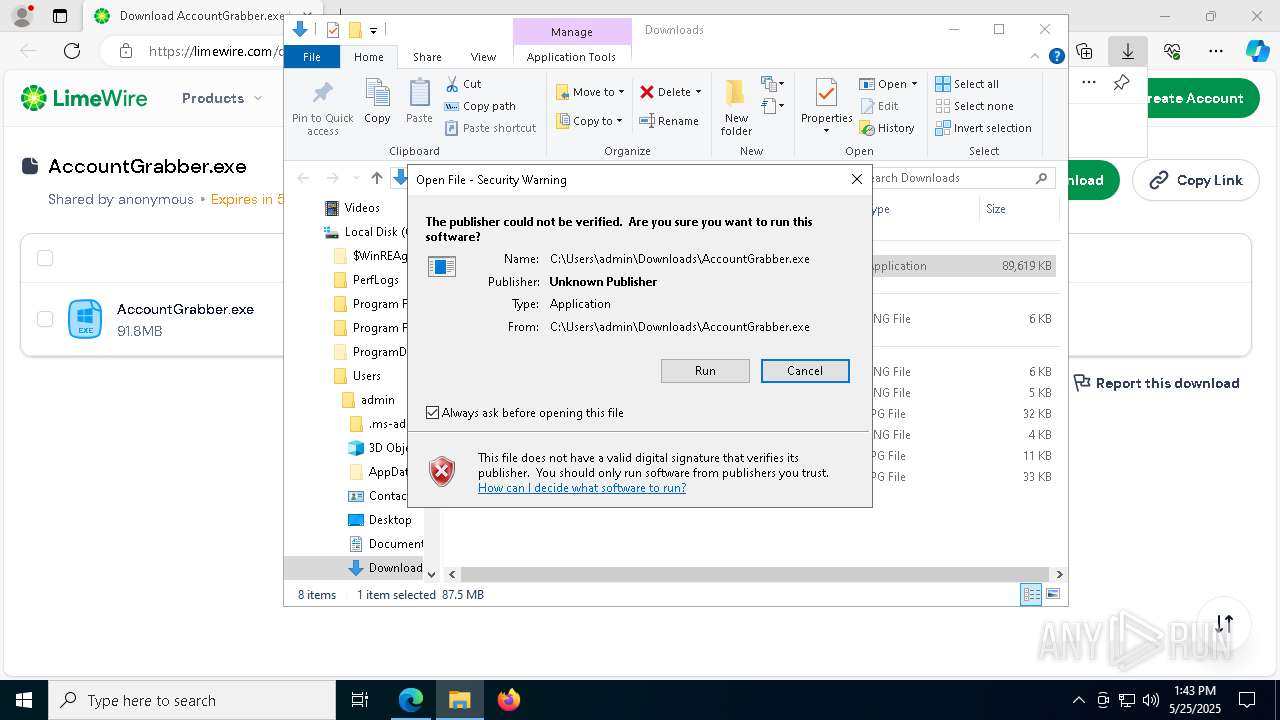Viewport: 1280px width, 720px height.
Task: Open the File menu tab
Action: [312, 57]
